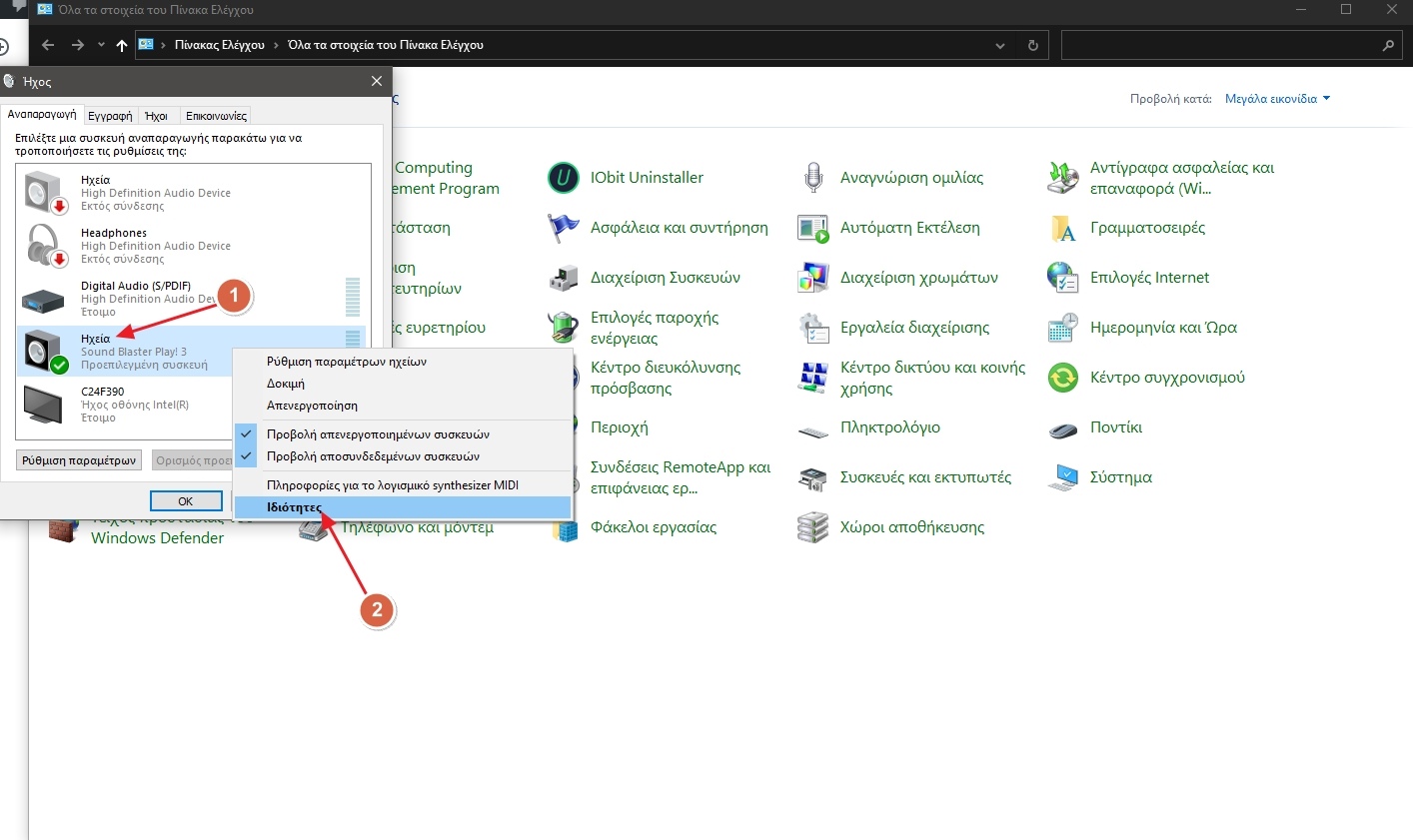Click the Sync Center green icon
This screenshot has height=840, width=1413.
[1063, 379]
